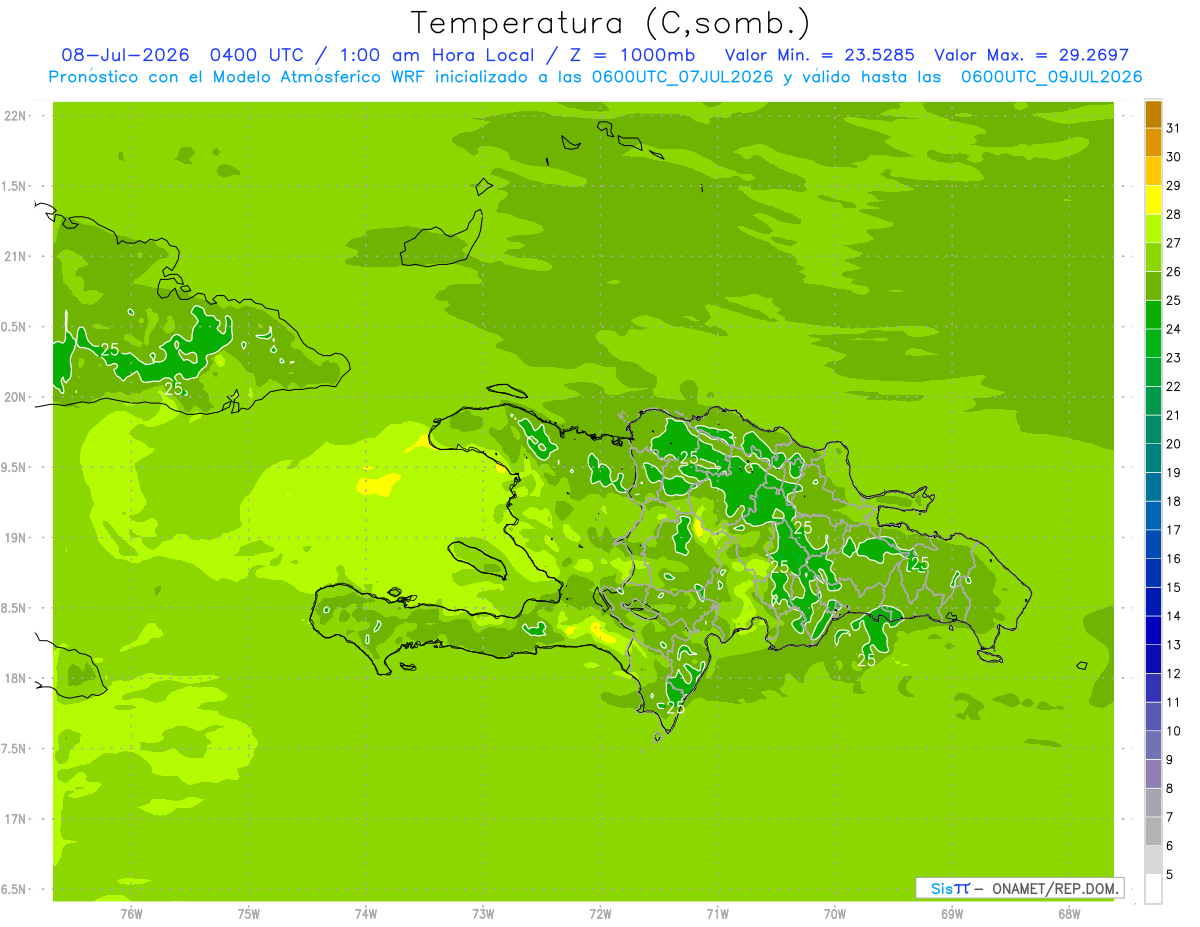
Task: Click the 76W longitude axis label
Action: click(x=131, y=913)
